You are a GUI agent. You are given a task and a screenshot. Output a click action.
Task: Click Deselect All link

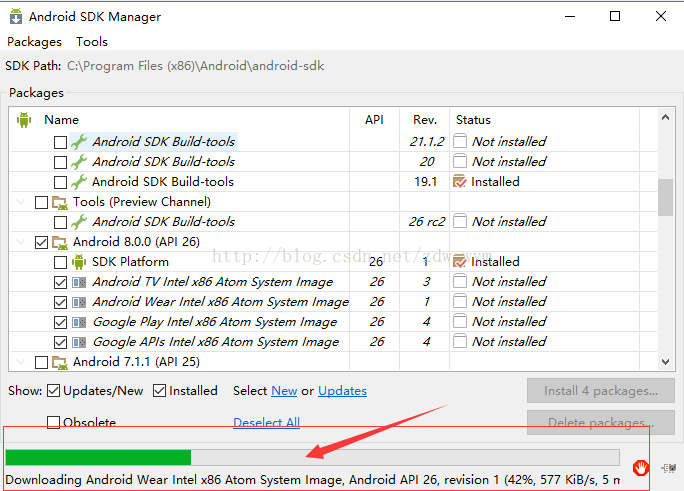267,422
